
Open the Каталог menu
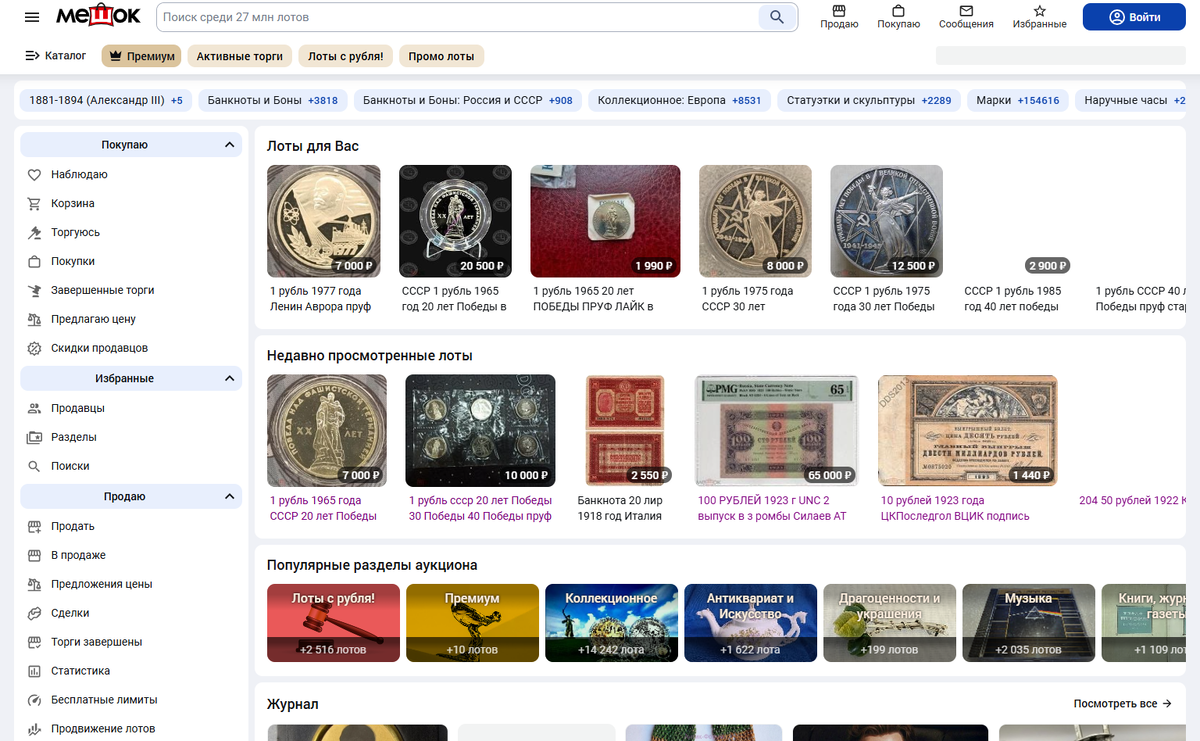click(x=56, y=56)
